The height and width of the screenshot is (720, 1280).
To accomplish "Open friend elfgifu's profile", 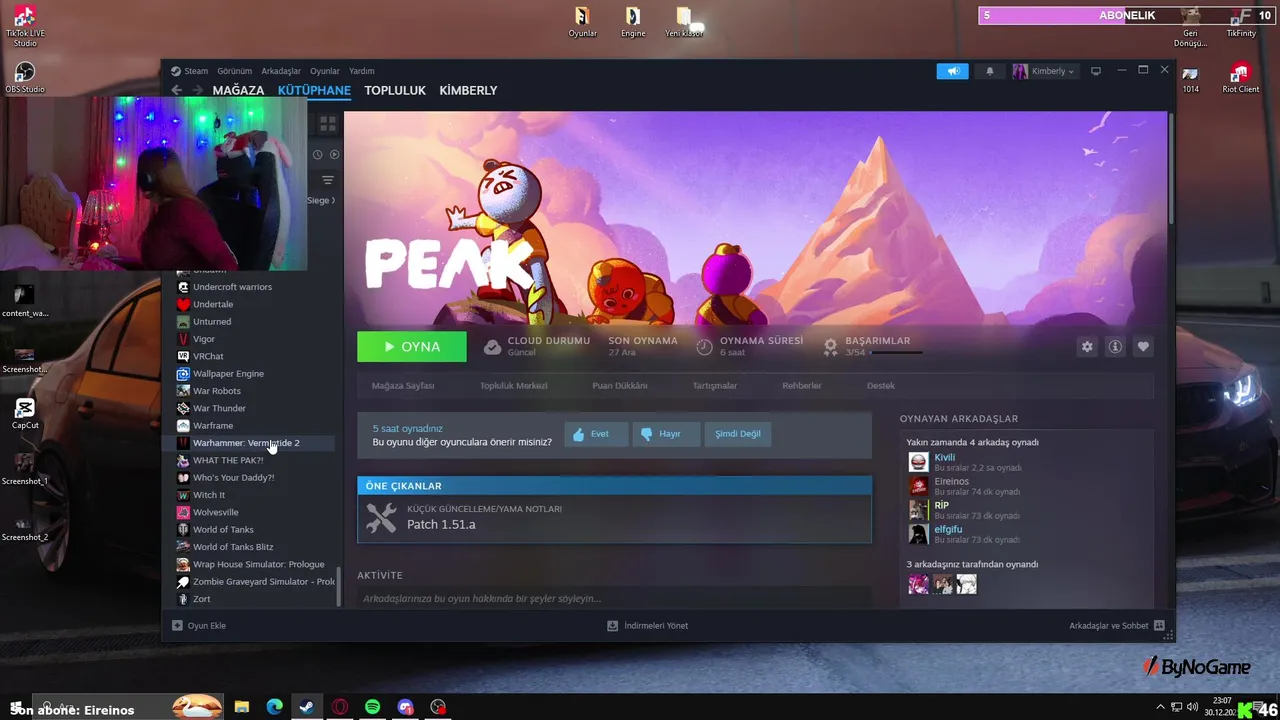I will tap(948, 529).
